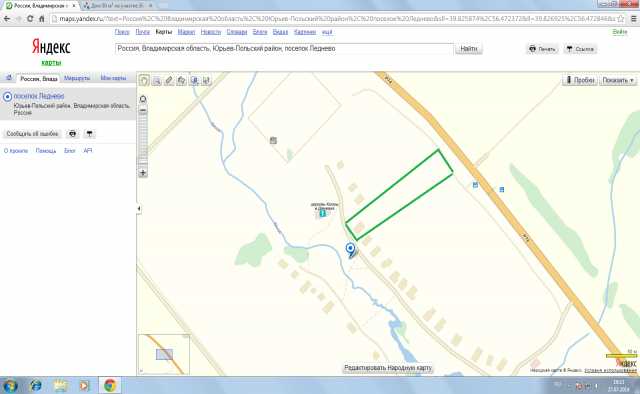Click the blue location pin on map
Image resolution: width=640 pixels, height=394 pixels.
[350, 249]
